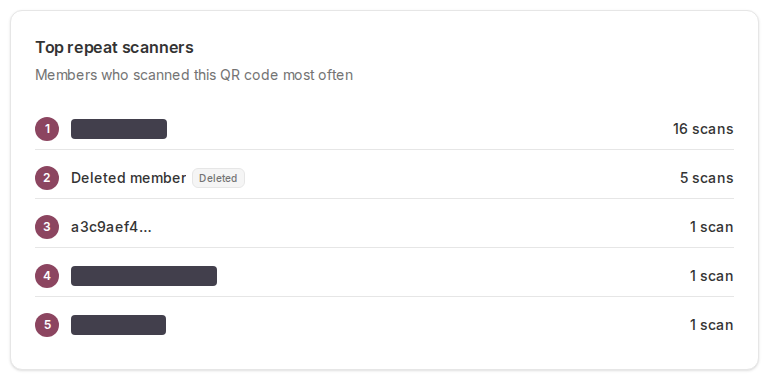Click the 1 scan count for a3c9aef4
The image size is (769, 380).
(712, 227)
